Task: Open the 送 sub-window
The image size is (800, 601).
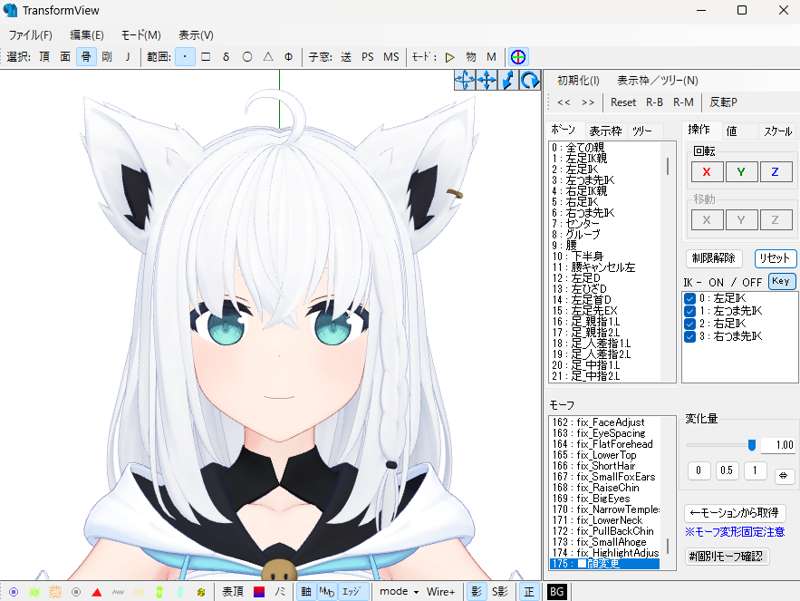Action: pyautogui.click(x=346, y=57)
